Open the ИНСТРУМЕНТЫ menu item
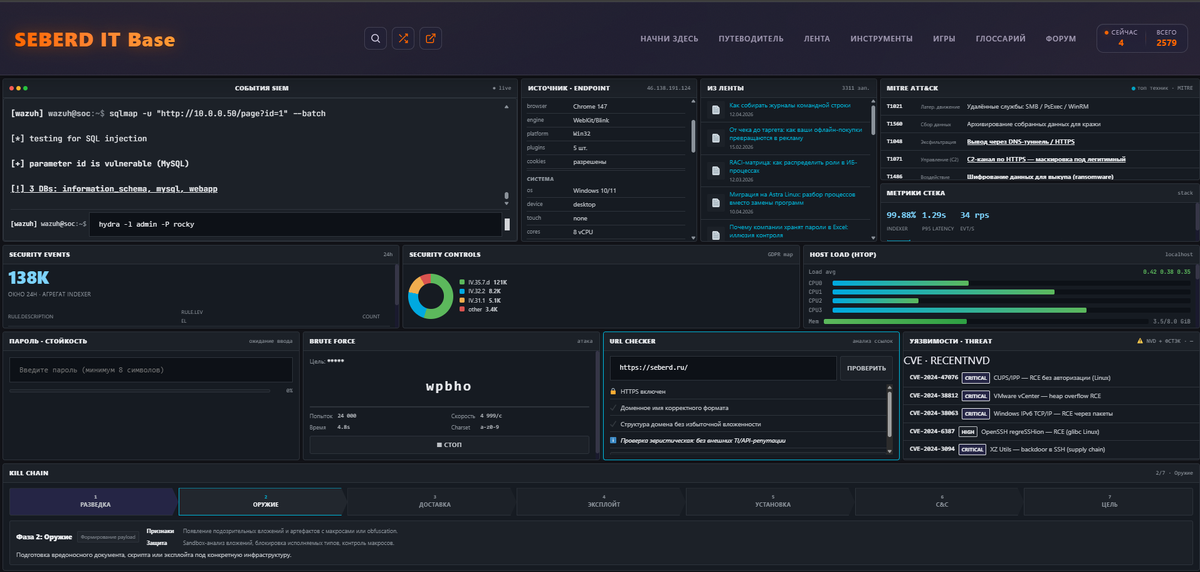1200x572 pixels. 881,39
